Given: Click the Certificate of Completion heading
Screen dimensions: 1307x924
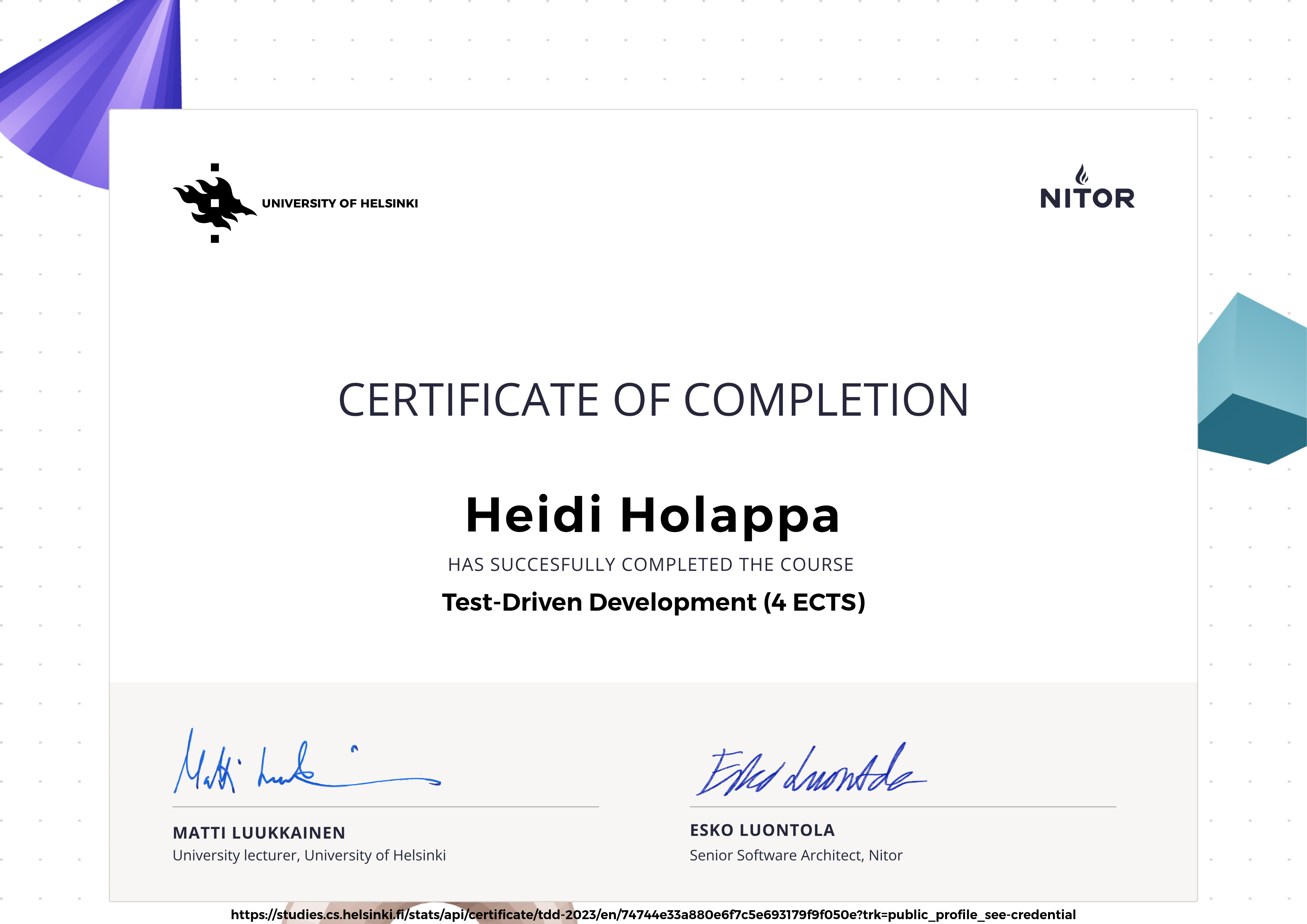Looking at the screenshot, I should (x=653, y=400).
